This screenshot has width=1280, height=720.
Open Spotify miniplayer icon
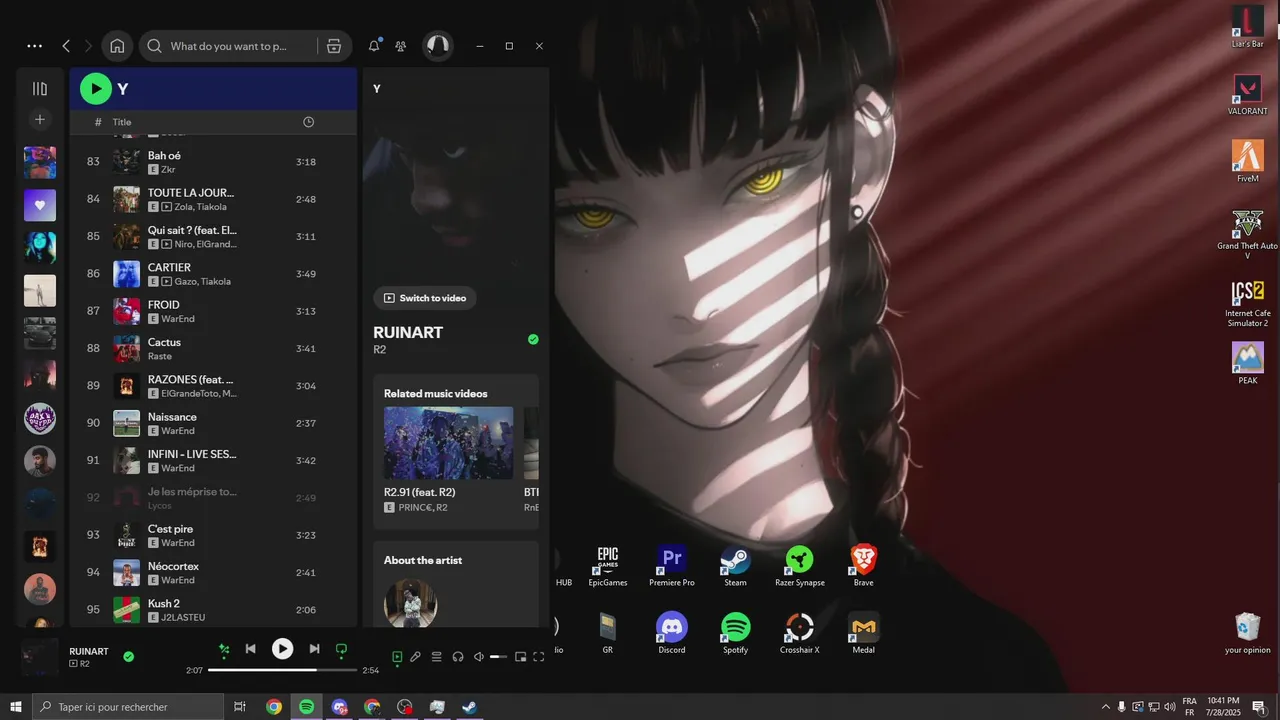tap(520, 657)
